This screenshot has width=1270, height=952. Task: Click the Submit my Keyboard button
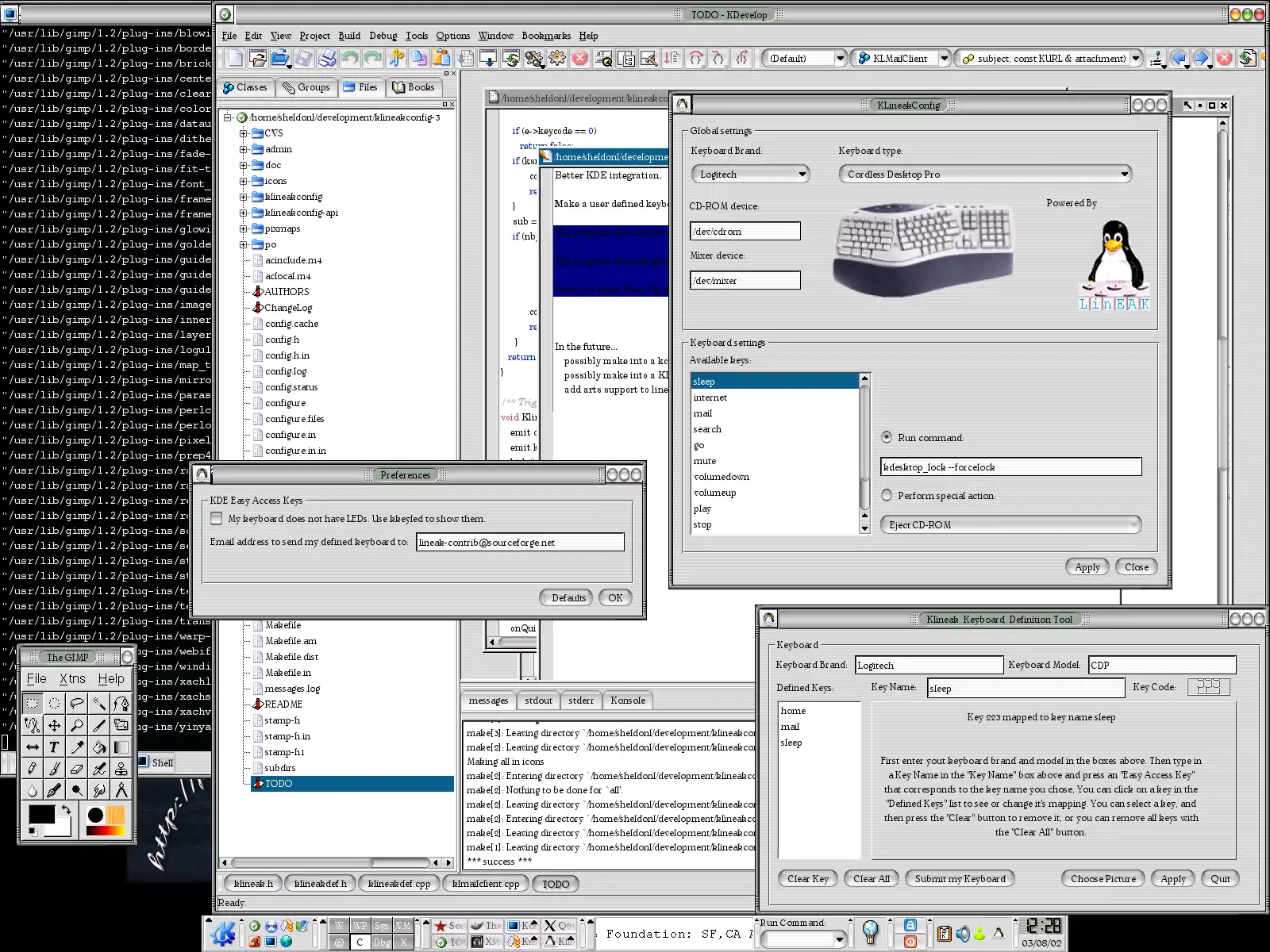pos(960,879)
